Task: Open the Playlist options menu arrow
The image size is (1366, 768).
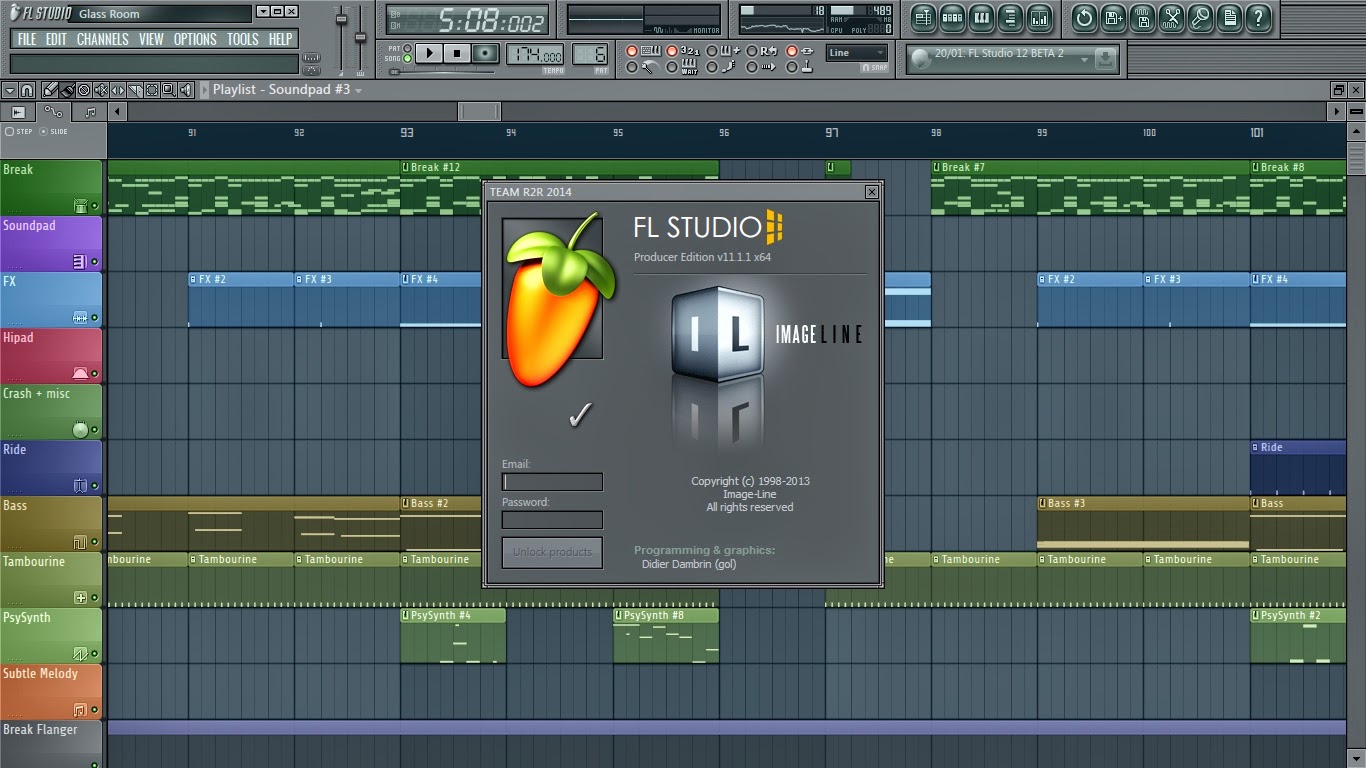Action: [9, 90]
